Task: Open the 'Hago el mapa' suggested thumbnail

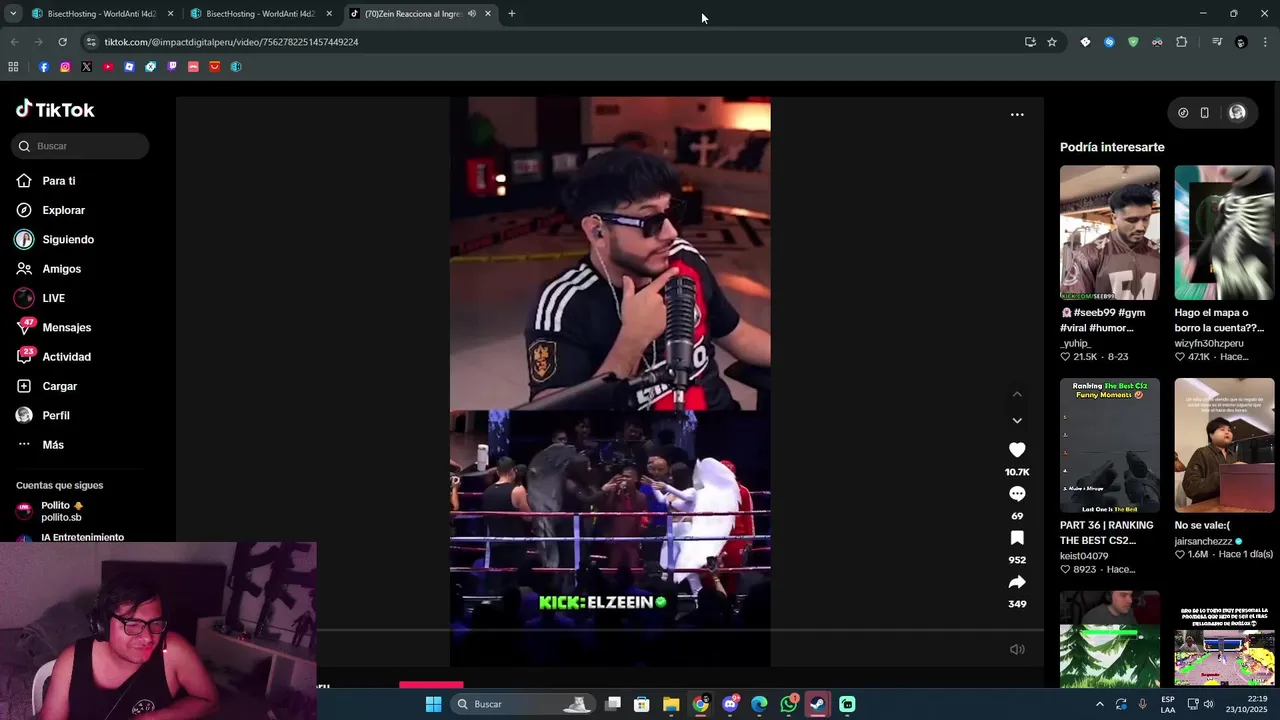Action: point(1224,233)
